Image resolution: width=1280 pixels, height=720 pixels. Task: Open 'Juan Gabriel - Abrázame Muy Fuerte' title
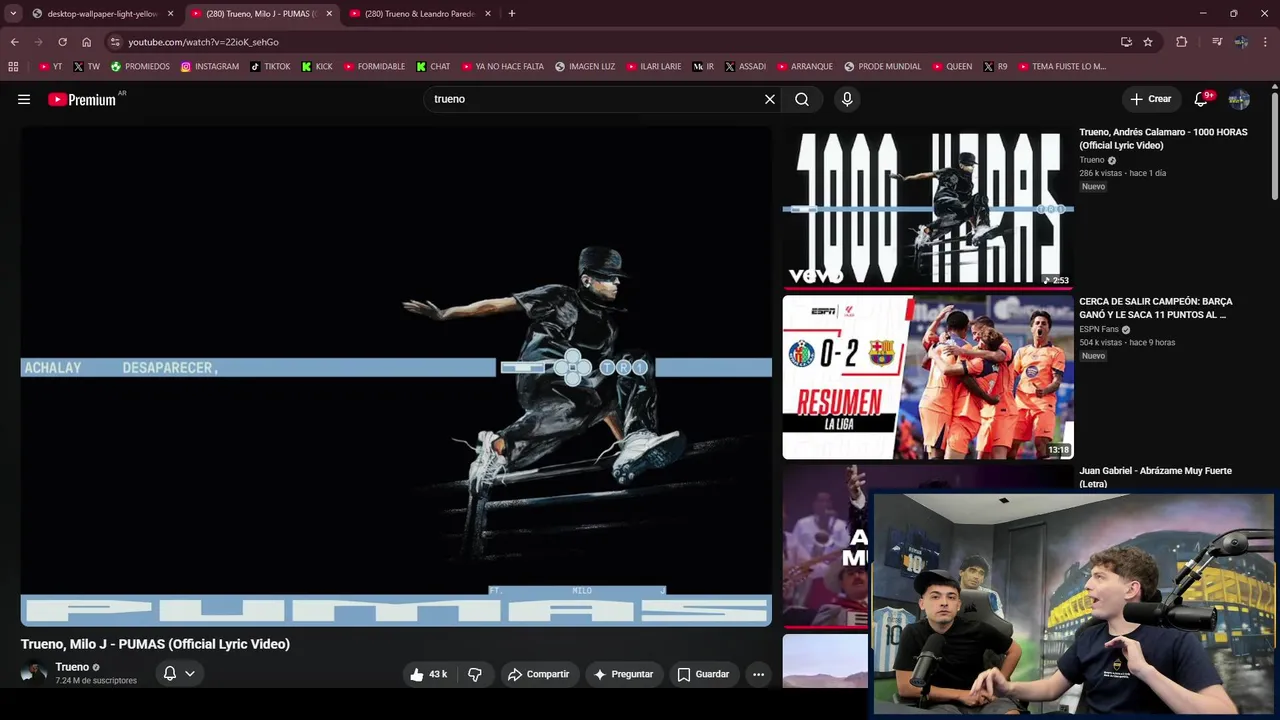coord(1155,477)
